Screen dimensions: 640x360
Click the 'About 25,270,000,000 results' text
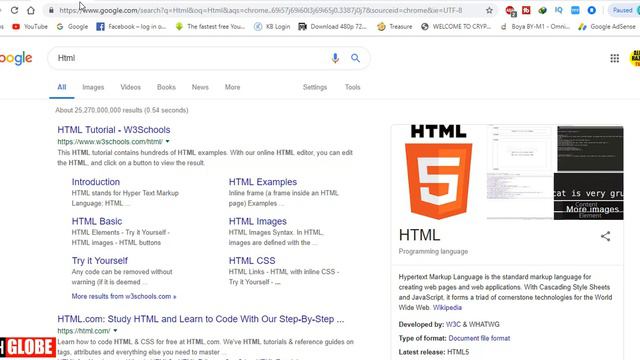(122, 110)
